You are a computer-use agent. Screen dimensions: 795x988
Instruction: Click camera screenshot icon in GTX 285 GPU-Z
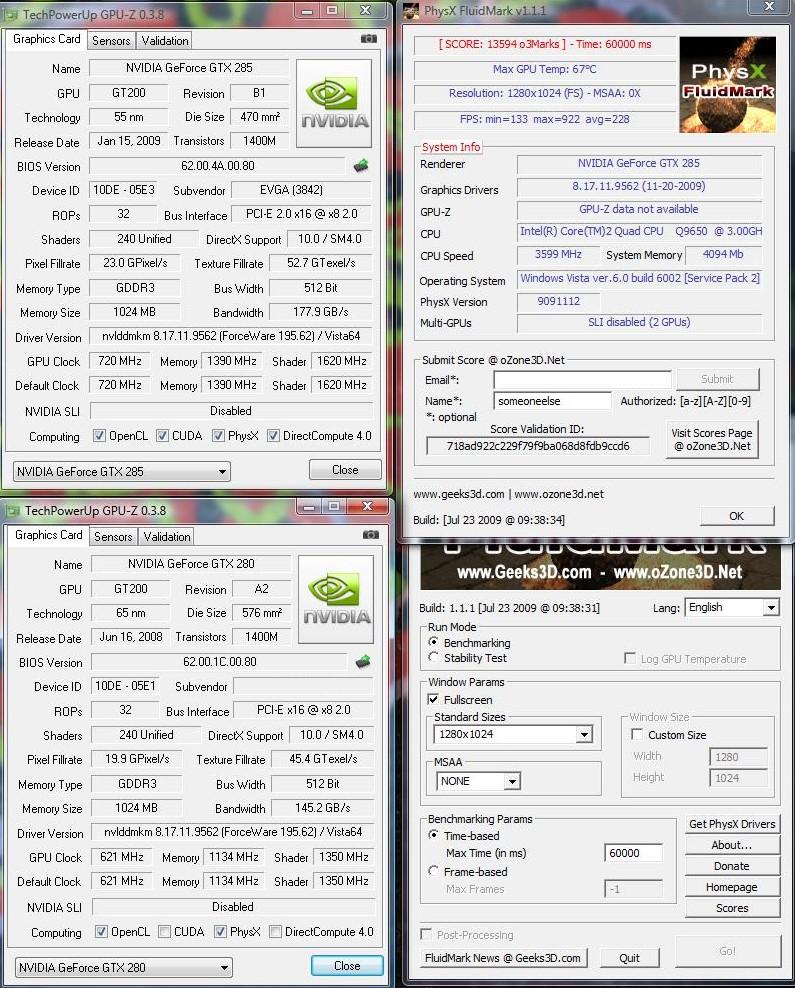pos(369,38)
